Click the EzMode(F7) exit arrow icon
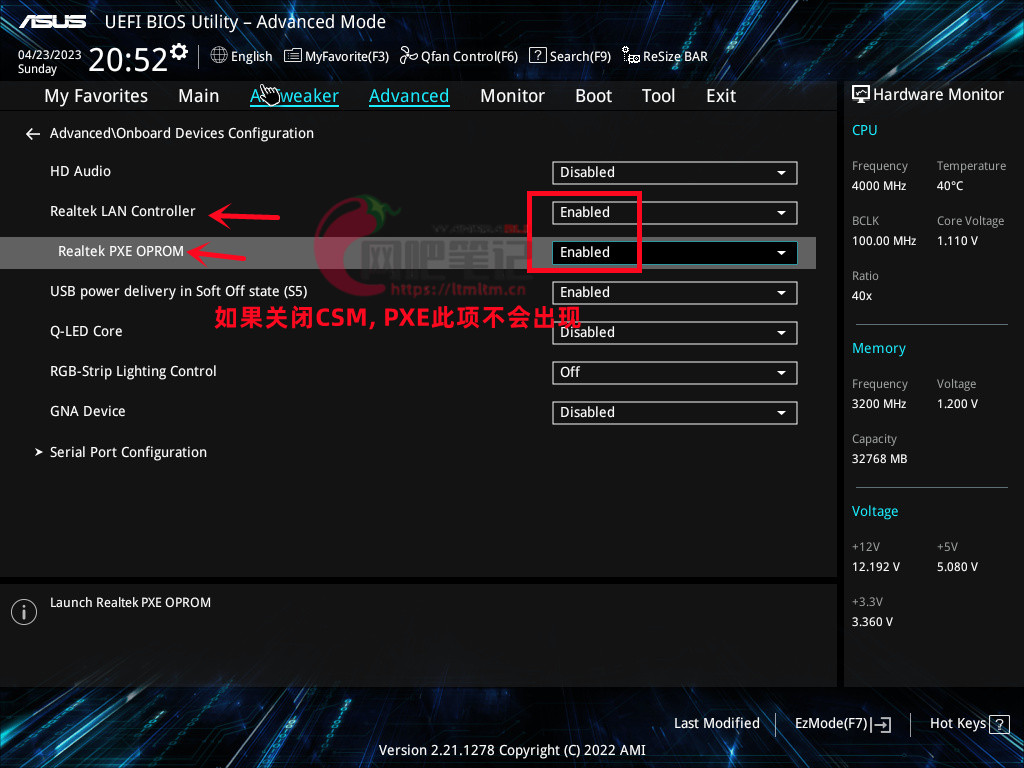 [x=881, y=724]
